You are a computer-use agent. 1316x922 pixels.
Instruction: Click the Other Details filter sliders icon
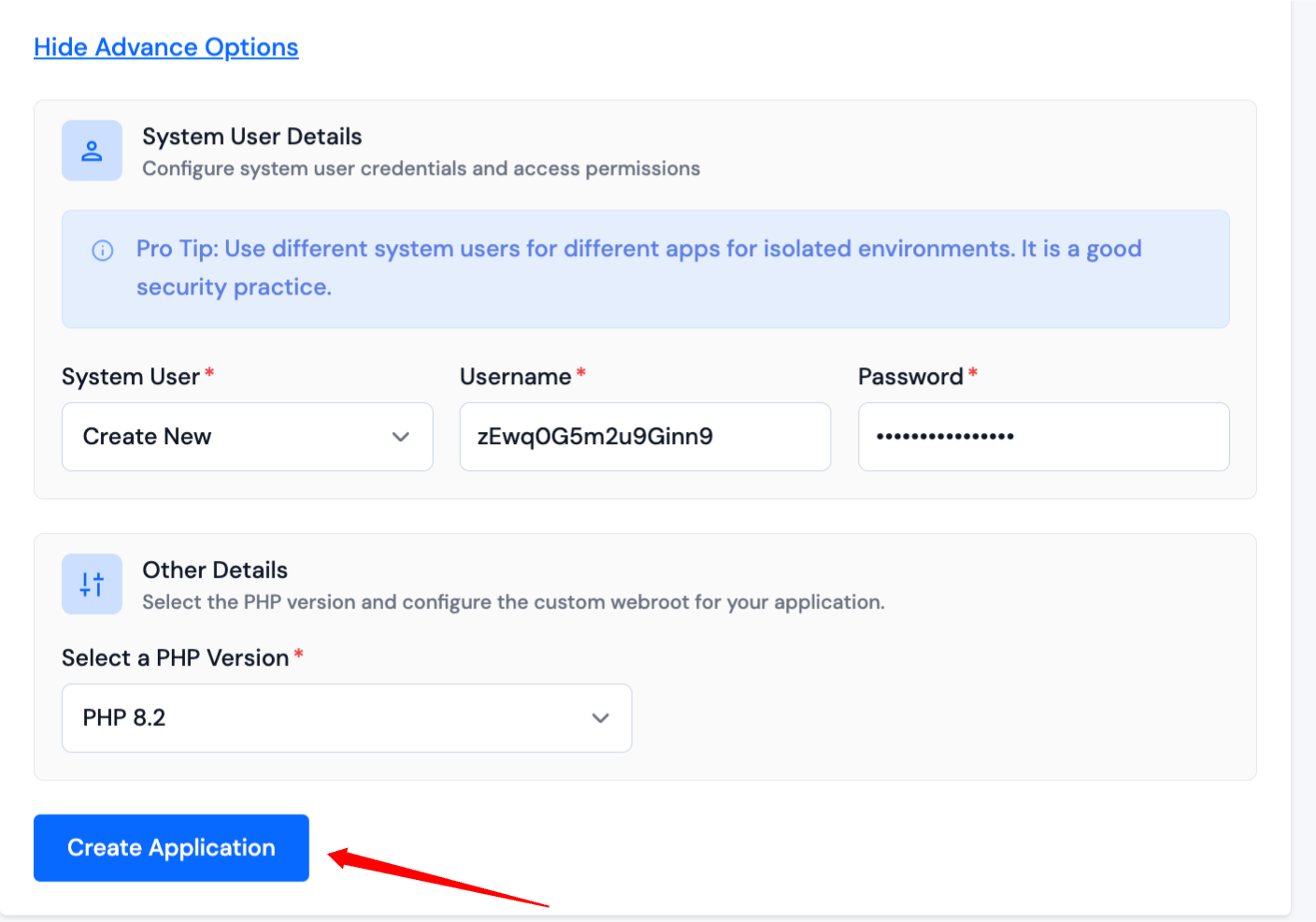92,583
